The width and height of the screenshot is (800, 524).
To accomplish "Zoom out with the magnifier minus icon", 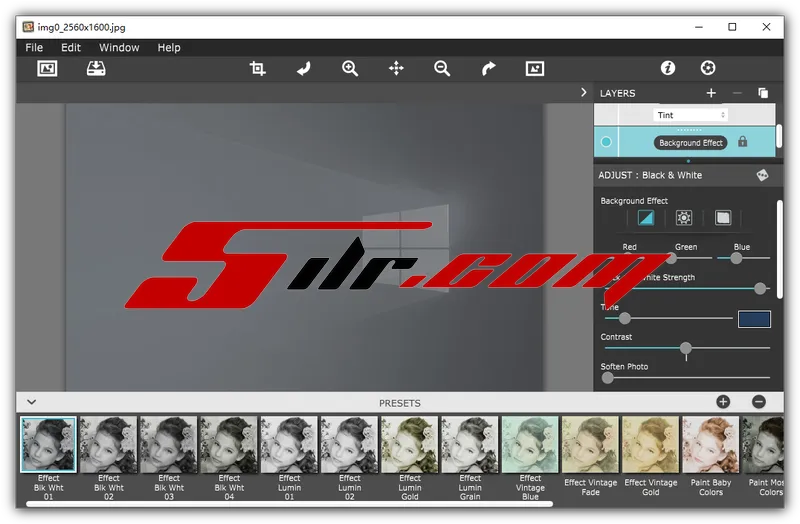I will pos(442,68).
